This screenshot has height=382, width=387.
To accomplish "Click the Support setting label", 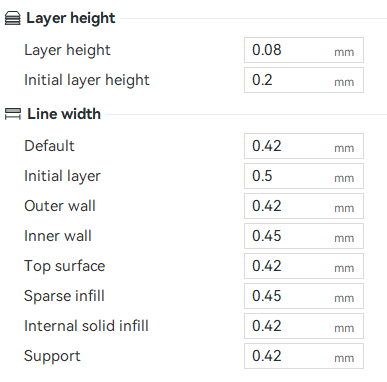I will (52, 356).
